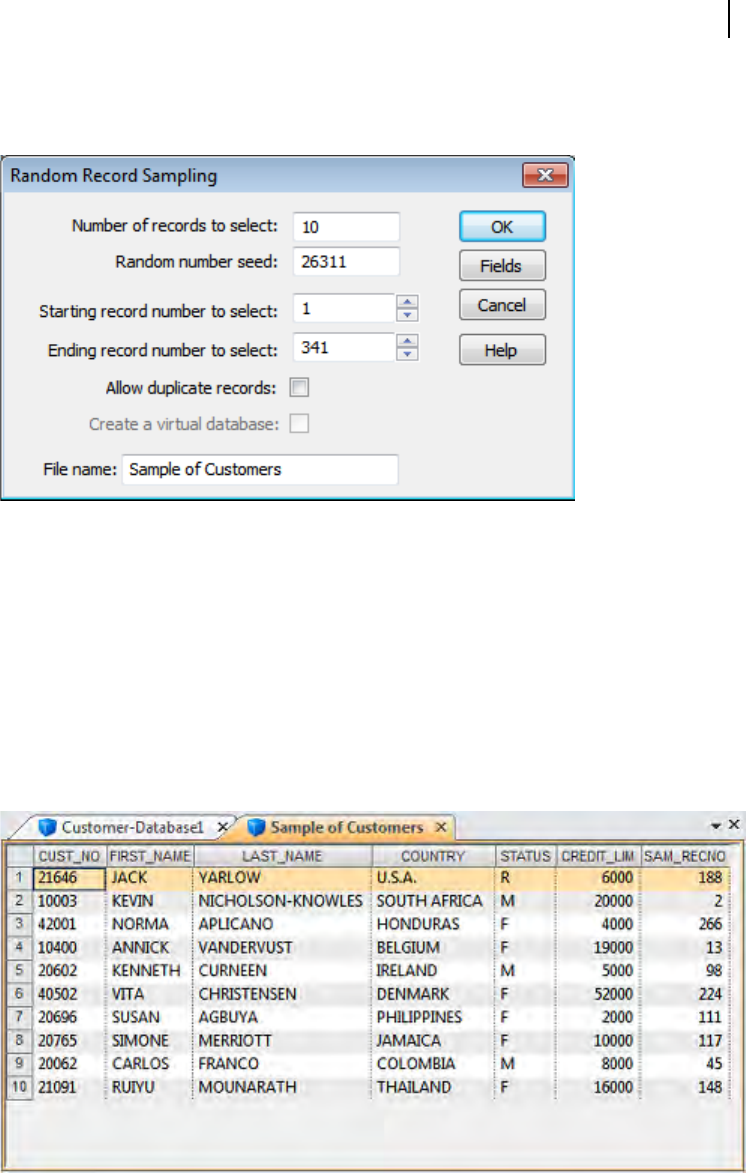Click SAM_RECNO cell 266
This screenshot has height=1173, width=746.
point(685,924)
